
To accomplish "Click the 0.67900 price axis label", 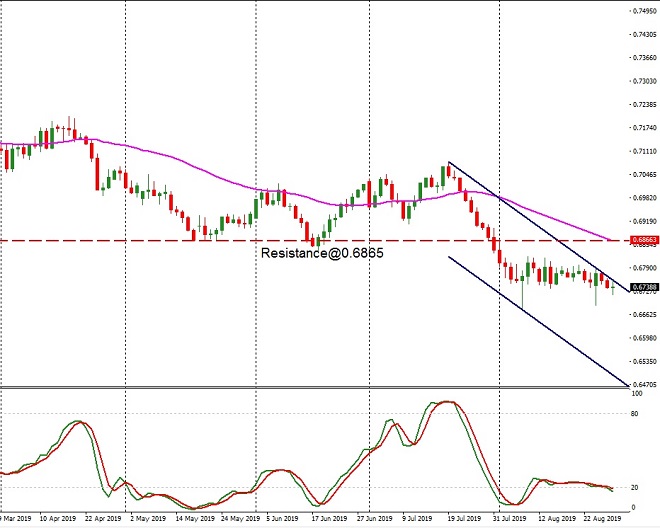I will click(x=645, y=268).
